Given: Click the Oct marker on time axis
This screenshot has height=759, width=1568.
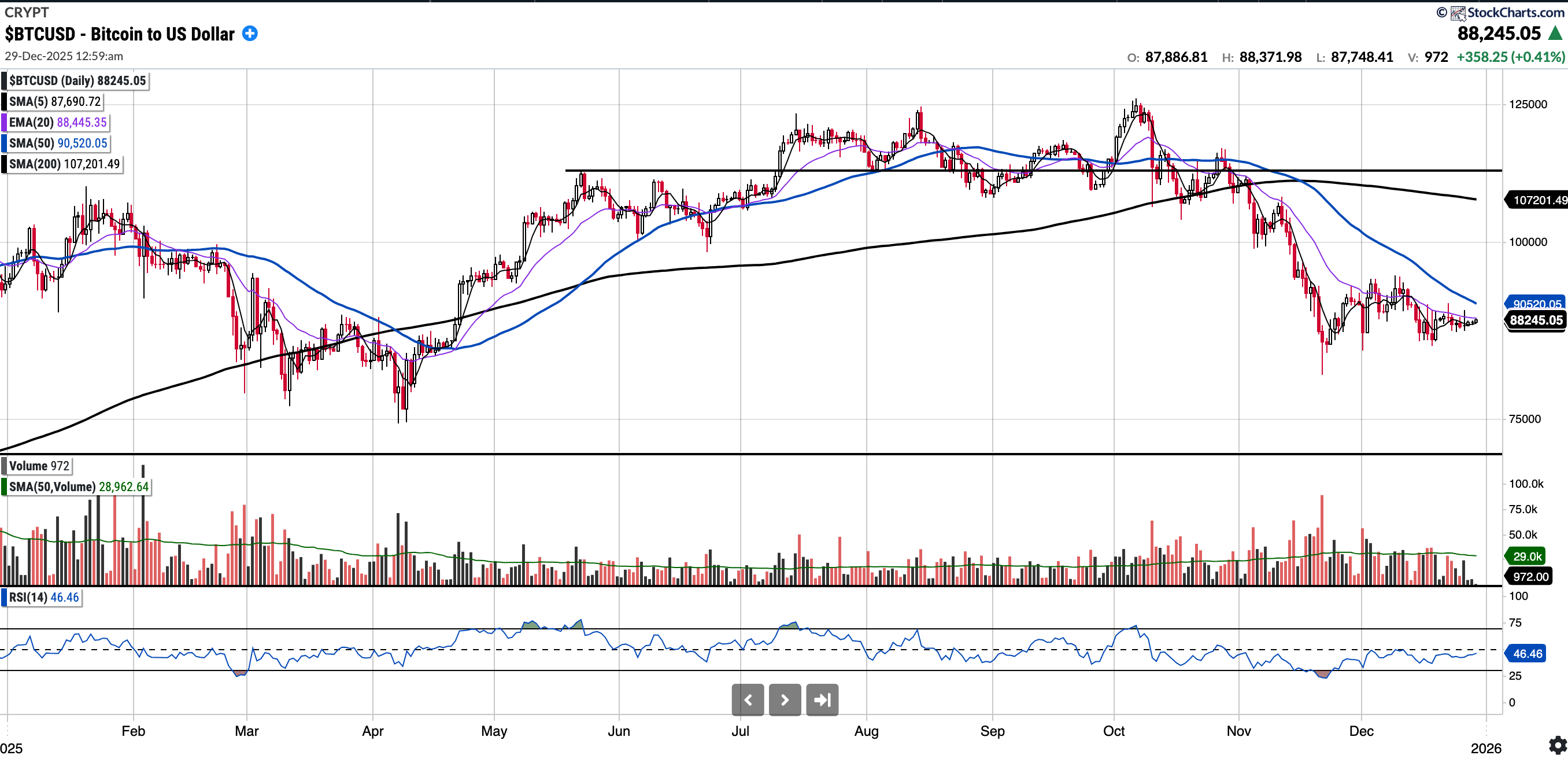Looking at the screenshot, I should 1114,731.
